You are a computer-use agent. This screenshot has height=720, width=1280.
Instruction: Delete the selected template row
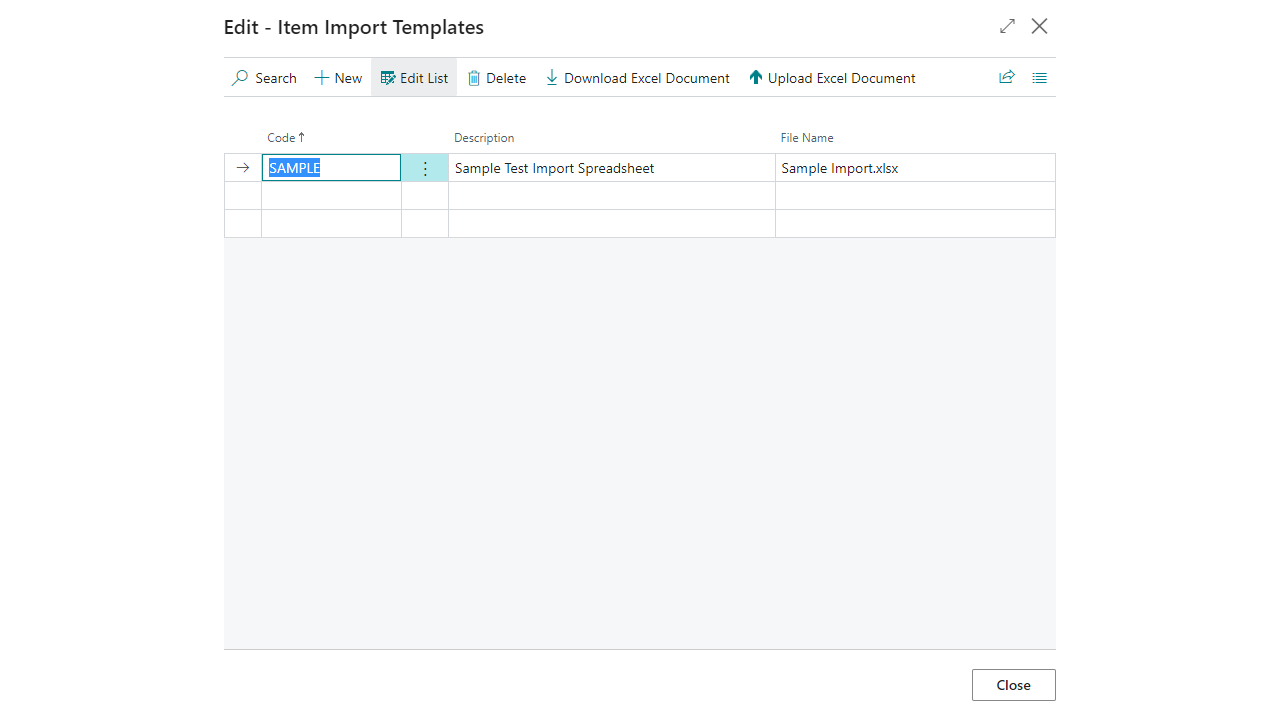coord(497,78)
